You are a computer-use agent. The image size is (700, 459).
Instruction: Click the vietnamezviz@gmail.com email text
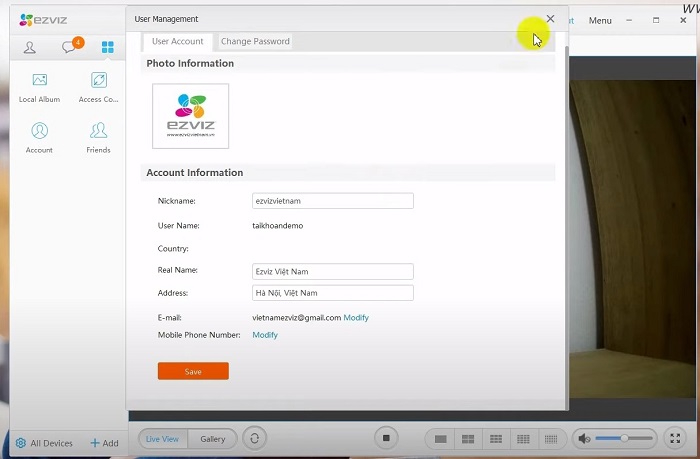[296, 317]
